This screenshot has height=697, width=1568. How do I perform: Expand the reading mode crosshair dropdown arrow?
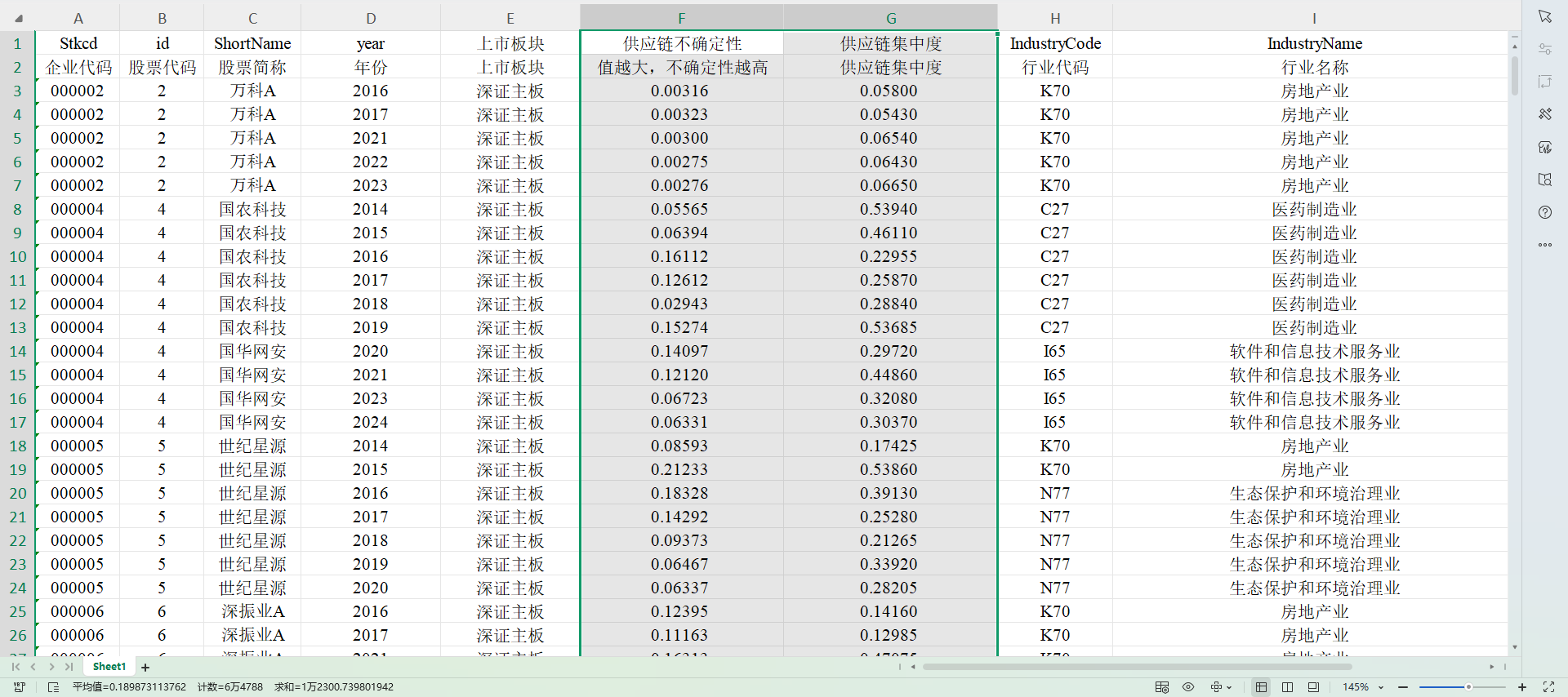point(1229,687)
